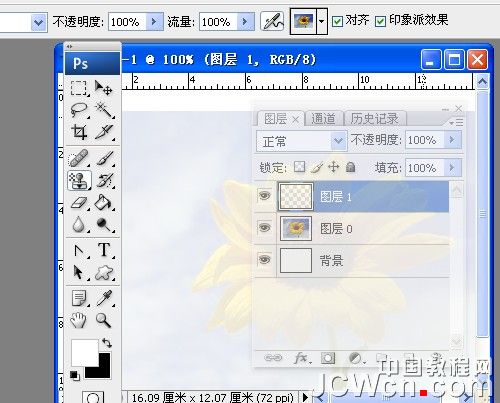Select the Healing Brush tool
The image size is (500, 403).
pyautogui.click(x=79, y=158)
